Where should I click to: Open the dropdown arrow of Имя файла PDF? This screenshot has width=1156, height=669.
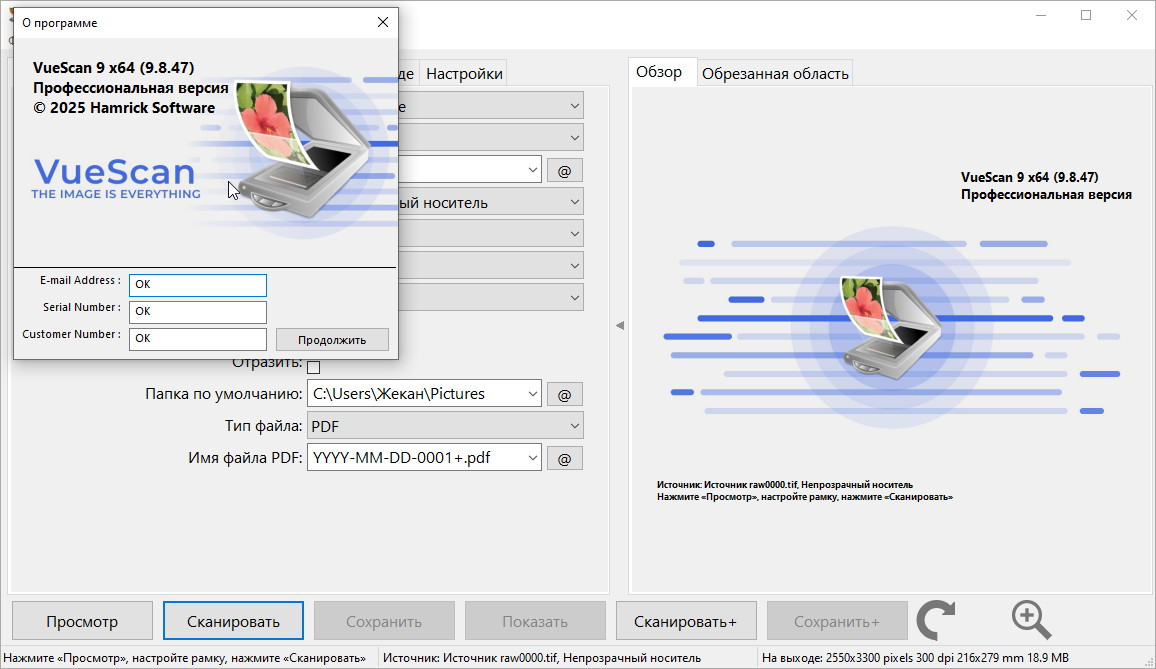click(532, 457)
